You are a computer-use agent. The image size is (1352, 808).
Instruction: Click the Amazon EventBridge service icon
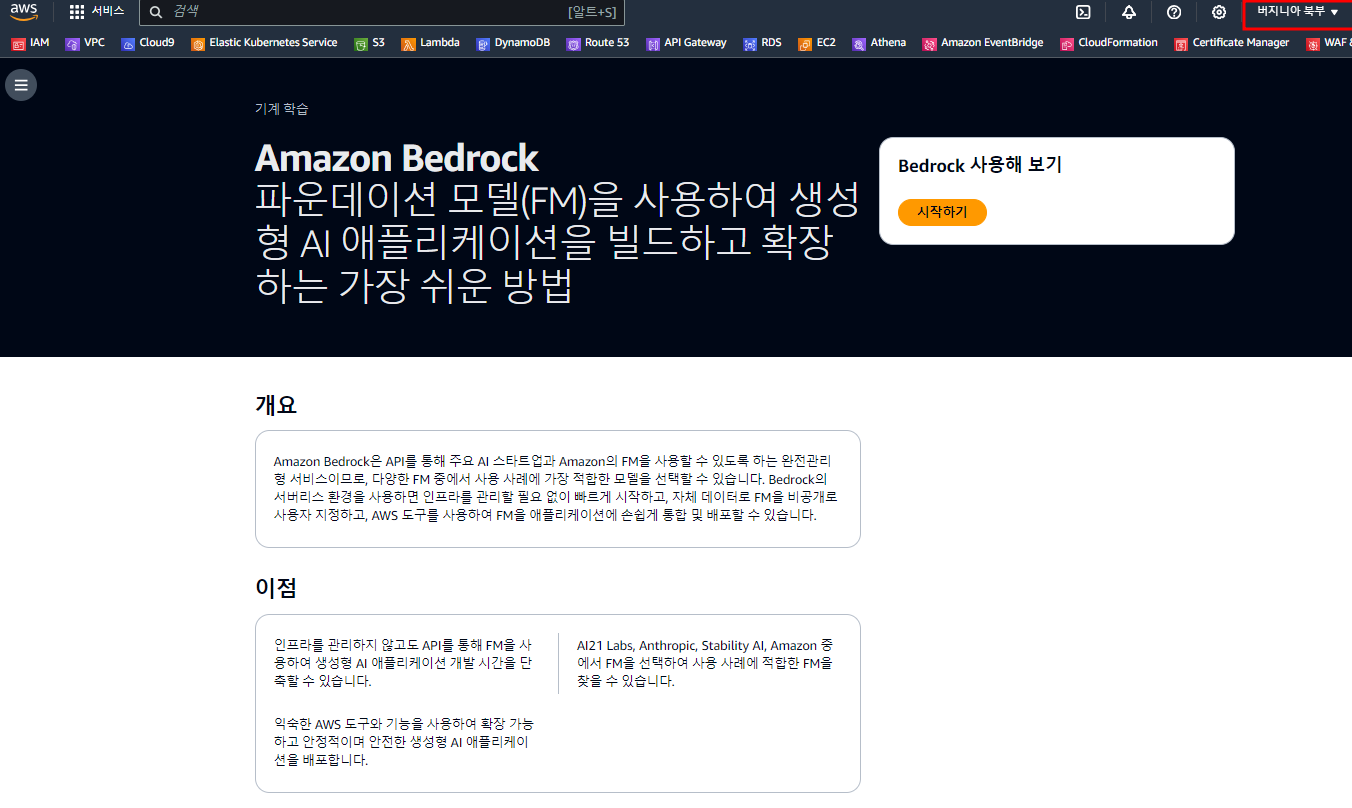[x=929, y=44]
